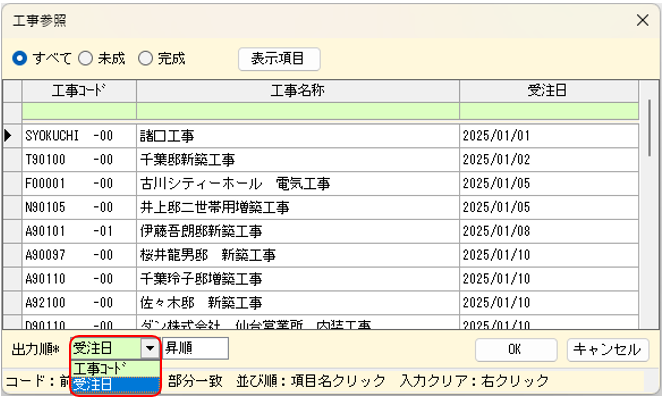Click the キャンセル button
Image resolution: width=665 pixels, height=401 pixels.
pos(608,350)
